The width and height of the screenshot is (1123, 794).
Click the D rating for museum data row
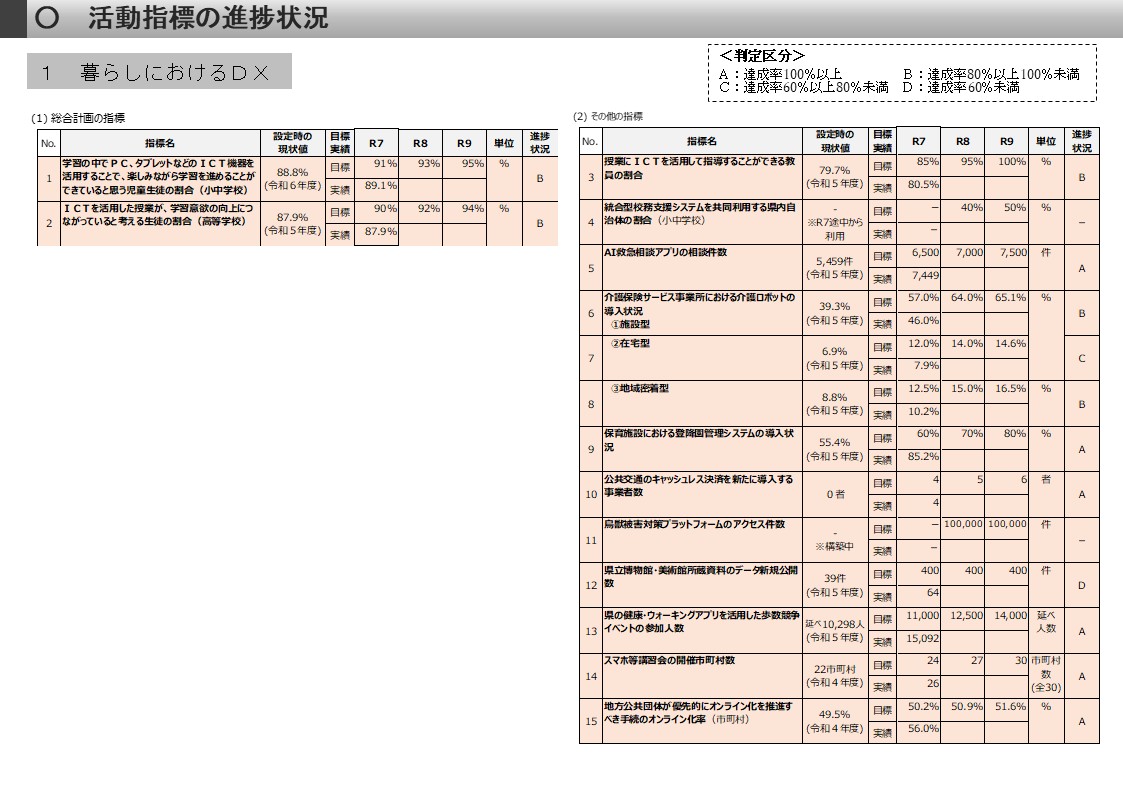(x=1081, y=585)
